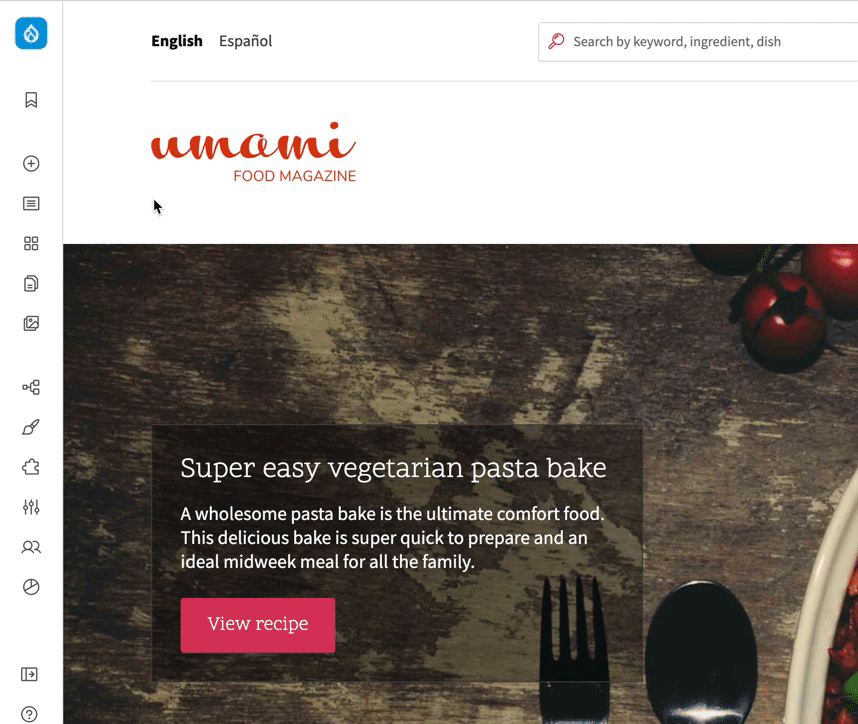Open the Blocks grid icon
This screenshot has height=724, width=858.
pyautogui.click(x=31, y=244)
